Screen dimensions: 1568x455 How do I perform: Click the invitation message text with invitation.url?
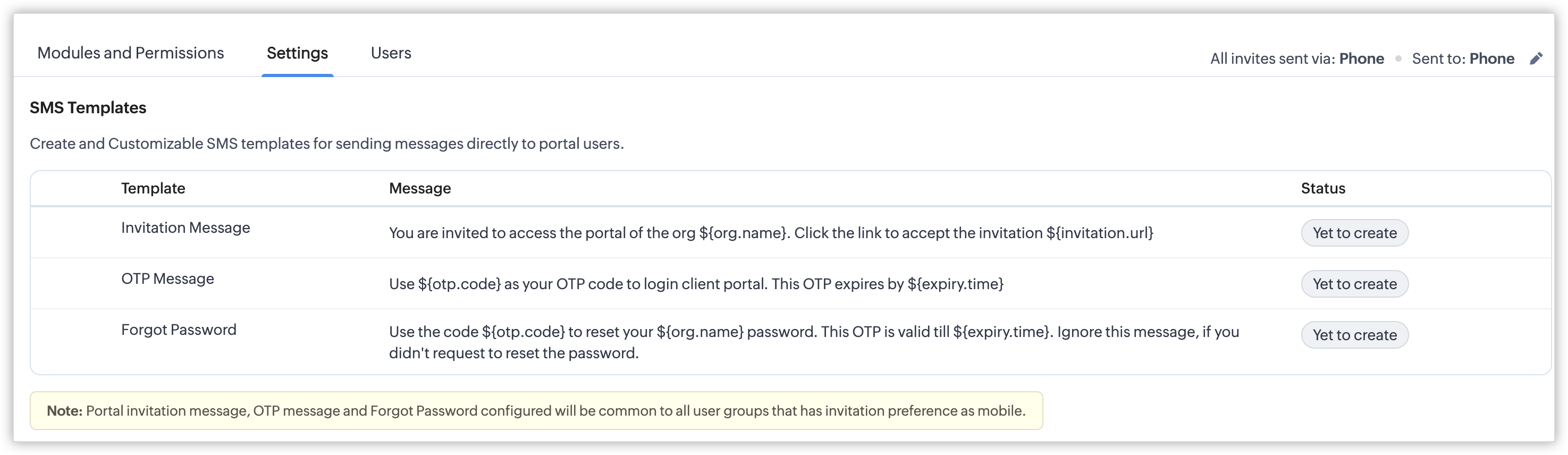coord(771,233)
